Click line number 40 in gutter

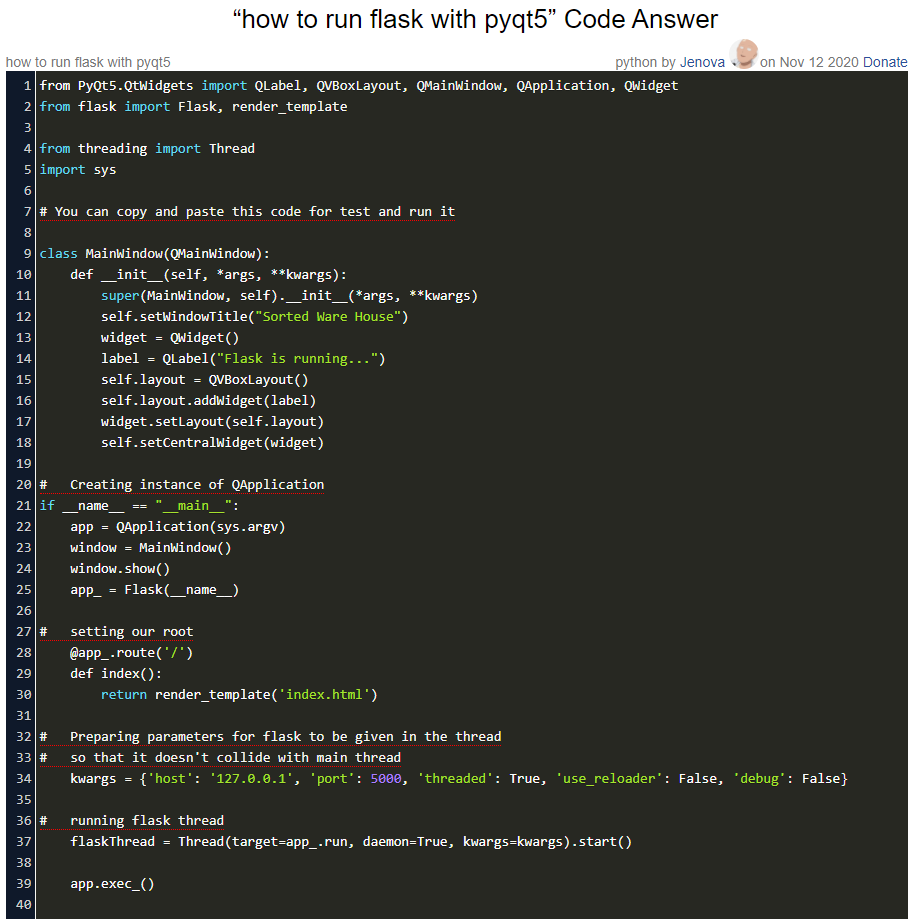coord(24,905)
